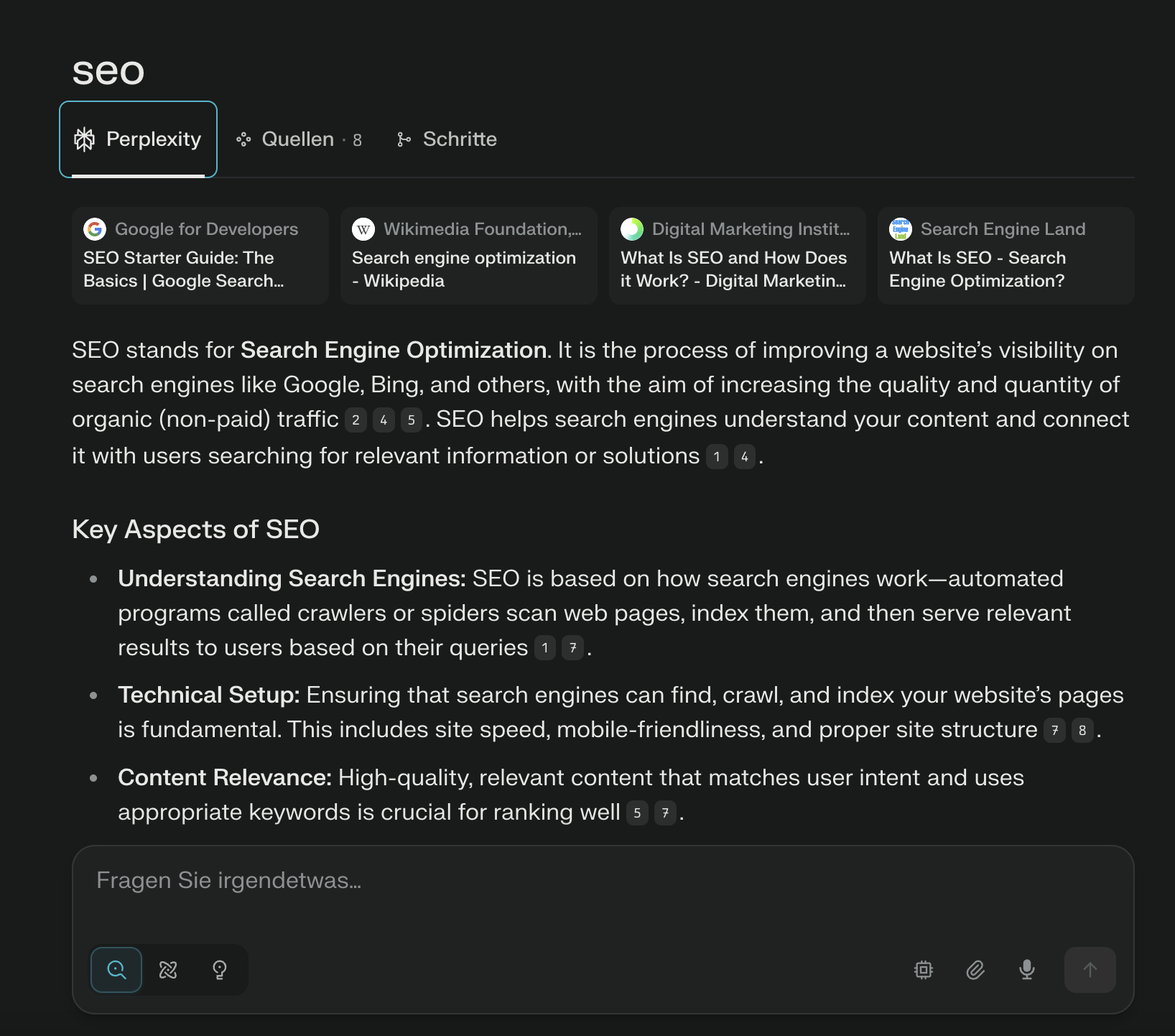1175x1036 pixels.
Task: Click the 'Technical Setup:' bullet label
Action: (209, 695)
